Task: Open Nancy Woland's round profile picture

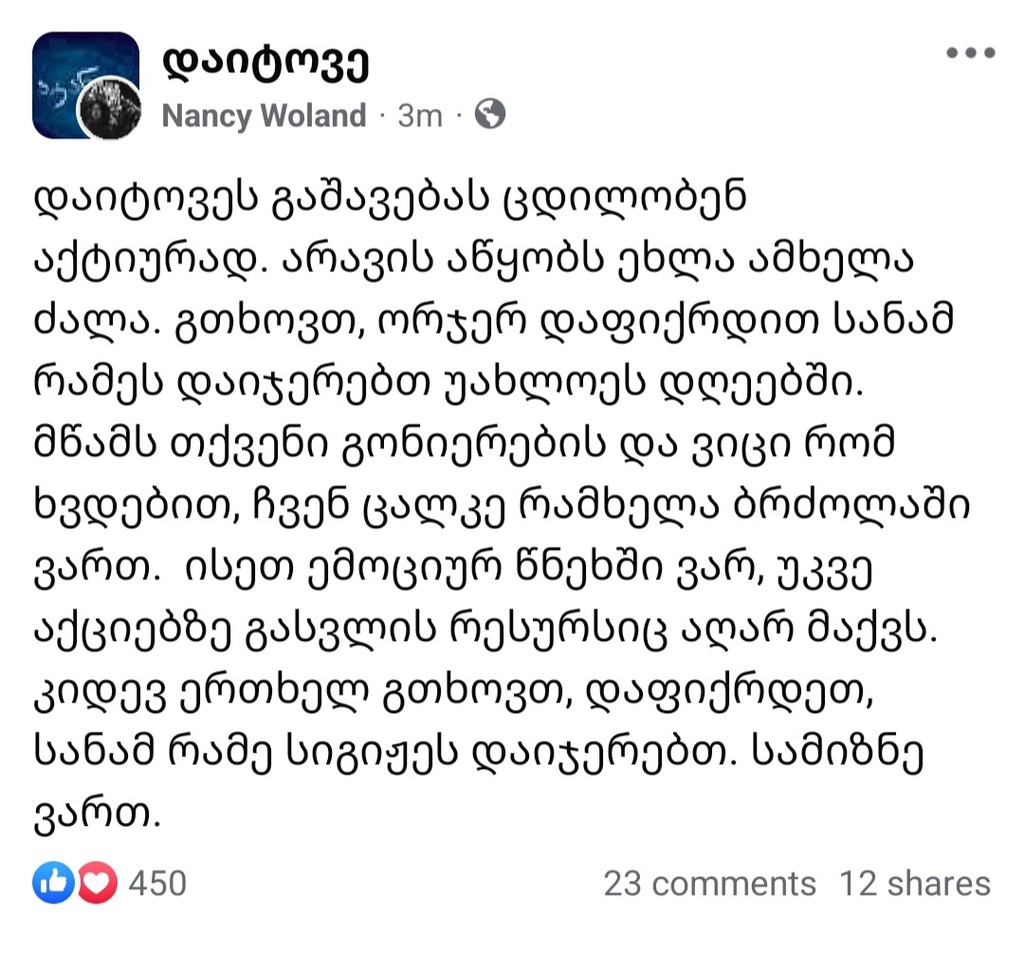Action: point(109,107)
